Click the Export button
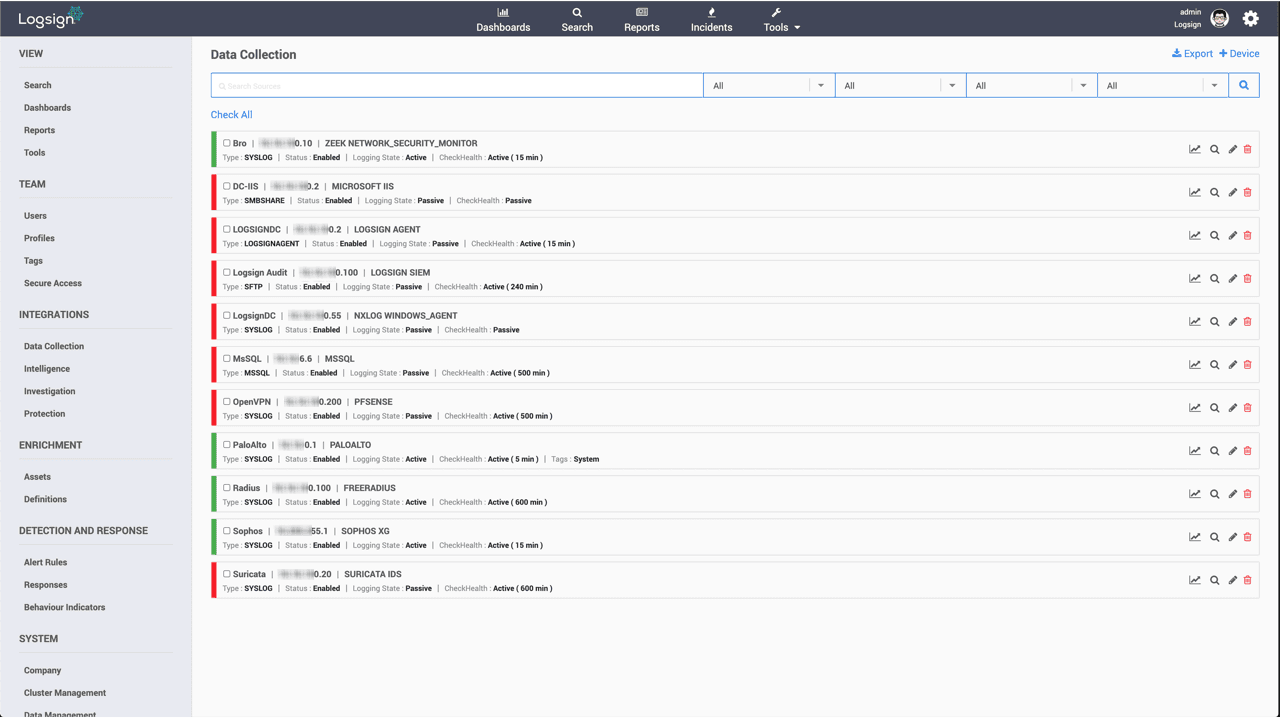This screenshot has height=718, width=1280. click(1192, 54)
